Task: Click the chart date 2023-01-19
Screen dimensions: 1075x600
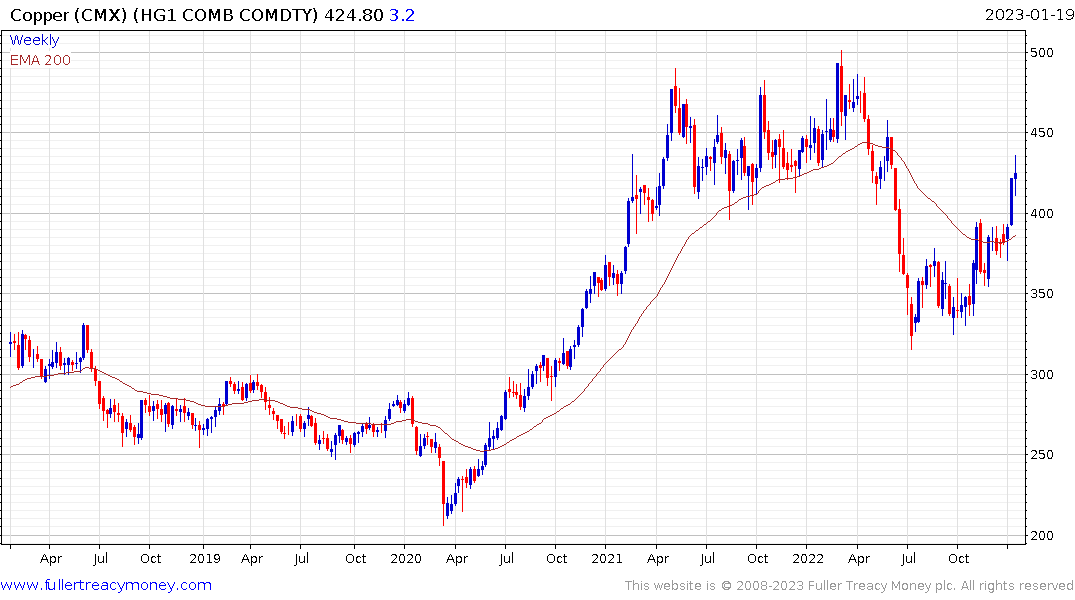Action: (1029, 15)
